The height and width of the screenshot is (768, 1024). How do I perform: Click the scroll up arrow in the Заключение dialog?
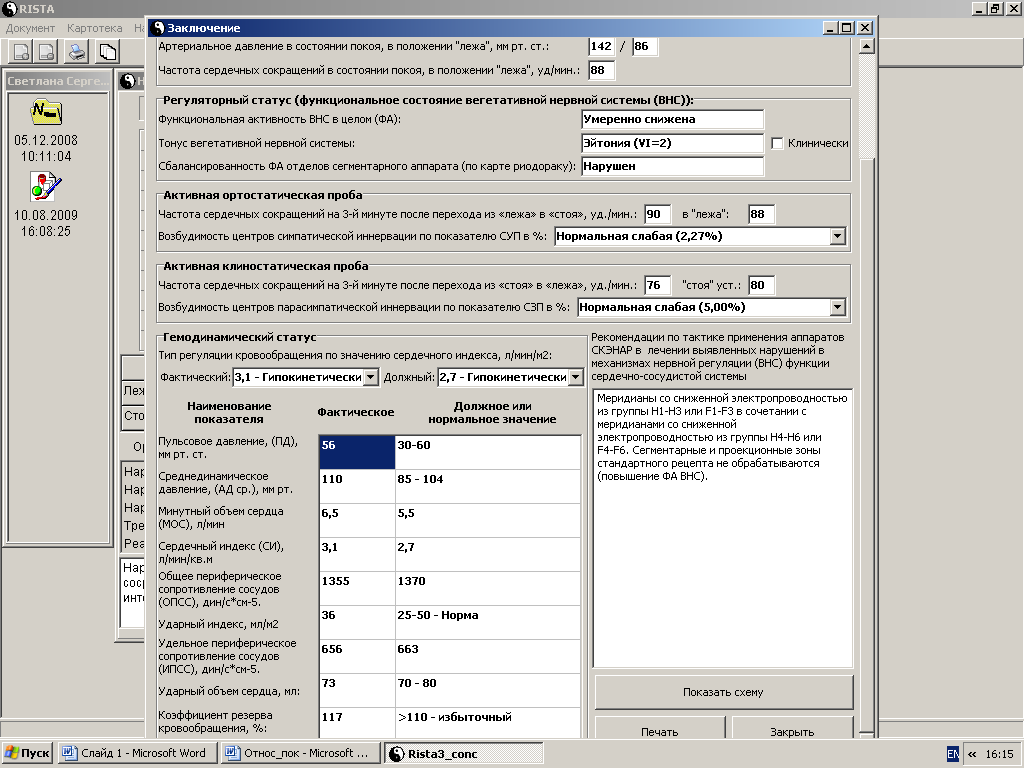point(866,46)
